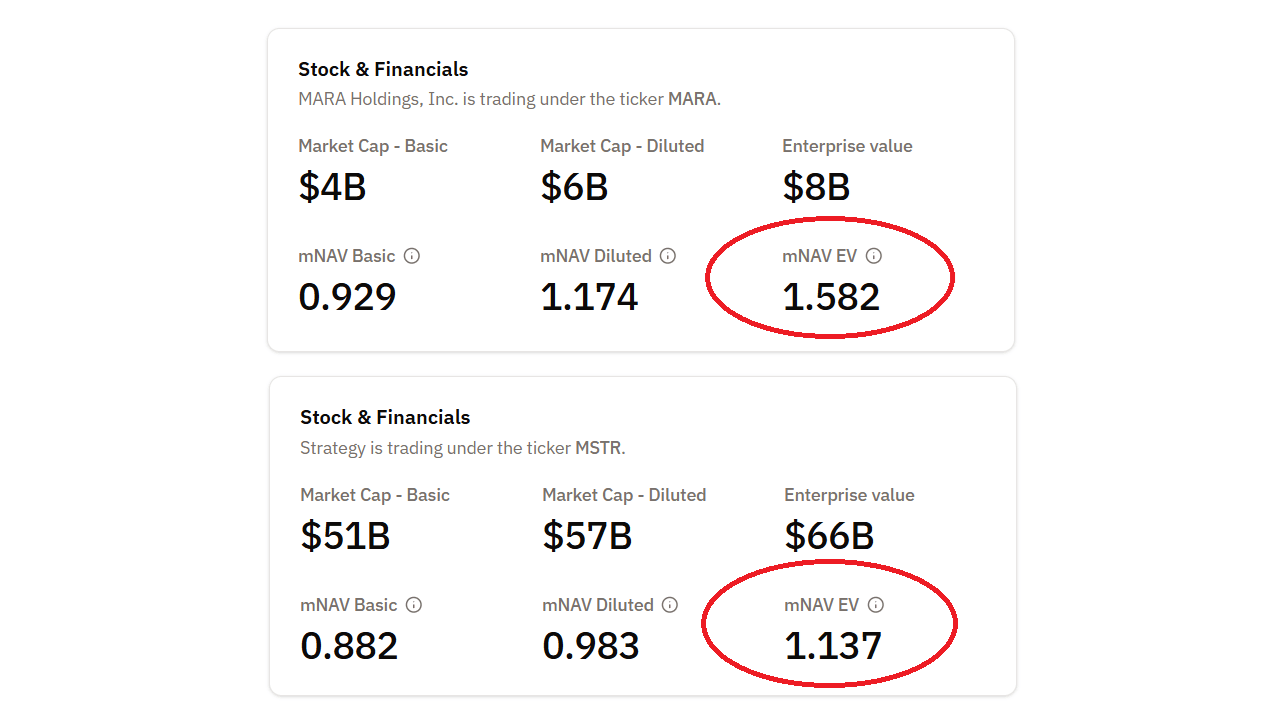Click the 1.137 mNAV EV value
1280x720 pixels.
click(833, 646)
